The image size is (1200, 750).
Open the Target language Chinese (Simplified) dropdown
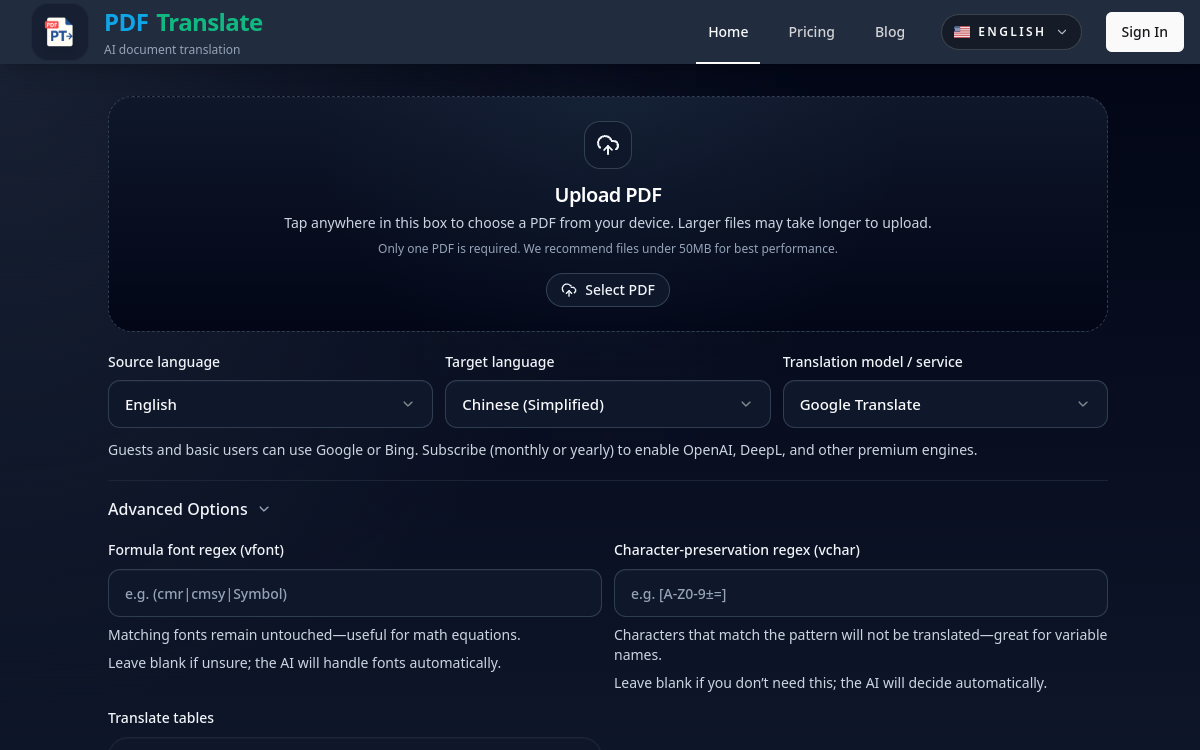click(x=608, y=404)
